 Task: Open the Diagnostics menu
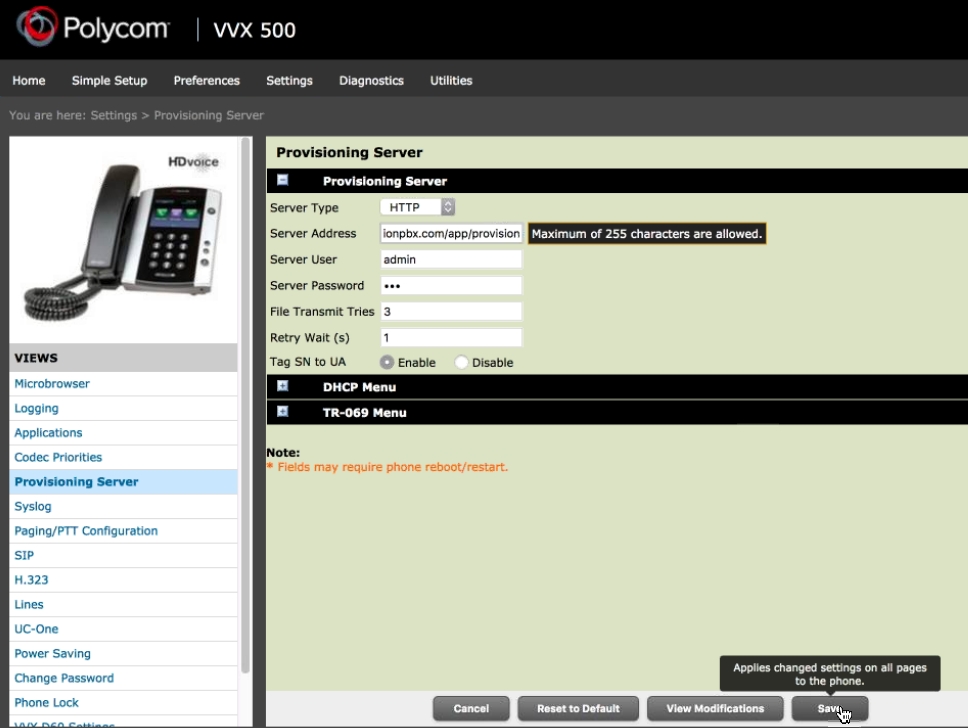pyautogui.click(x=371, y=80)
